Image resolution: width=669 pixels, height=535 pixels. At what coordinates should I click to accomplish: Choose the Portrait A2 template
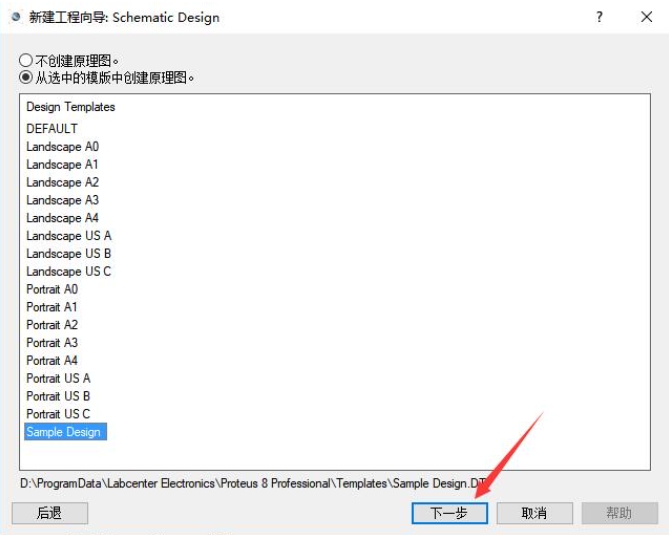pos(52,325)
